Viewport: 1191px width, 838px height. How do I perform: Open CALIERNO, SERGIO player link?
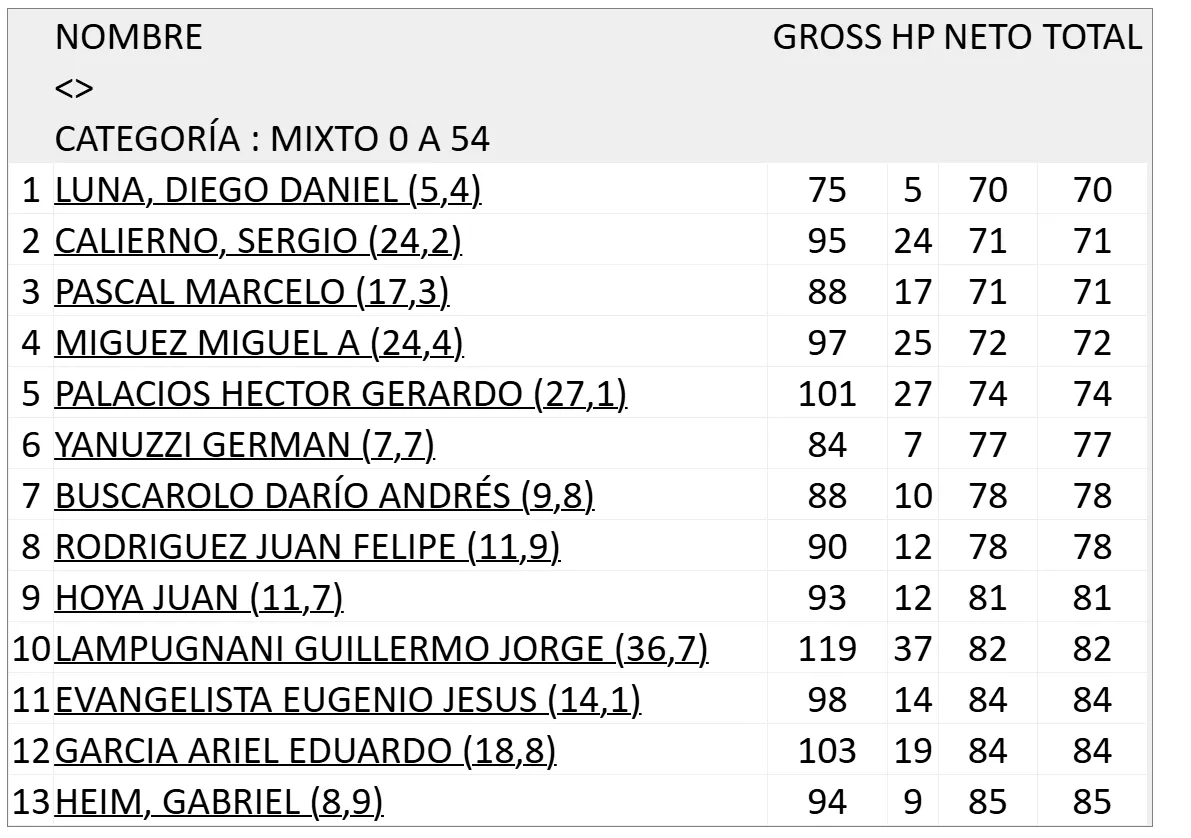click(258, 241)
